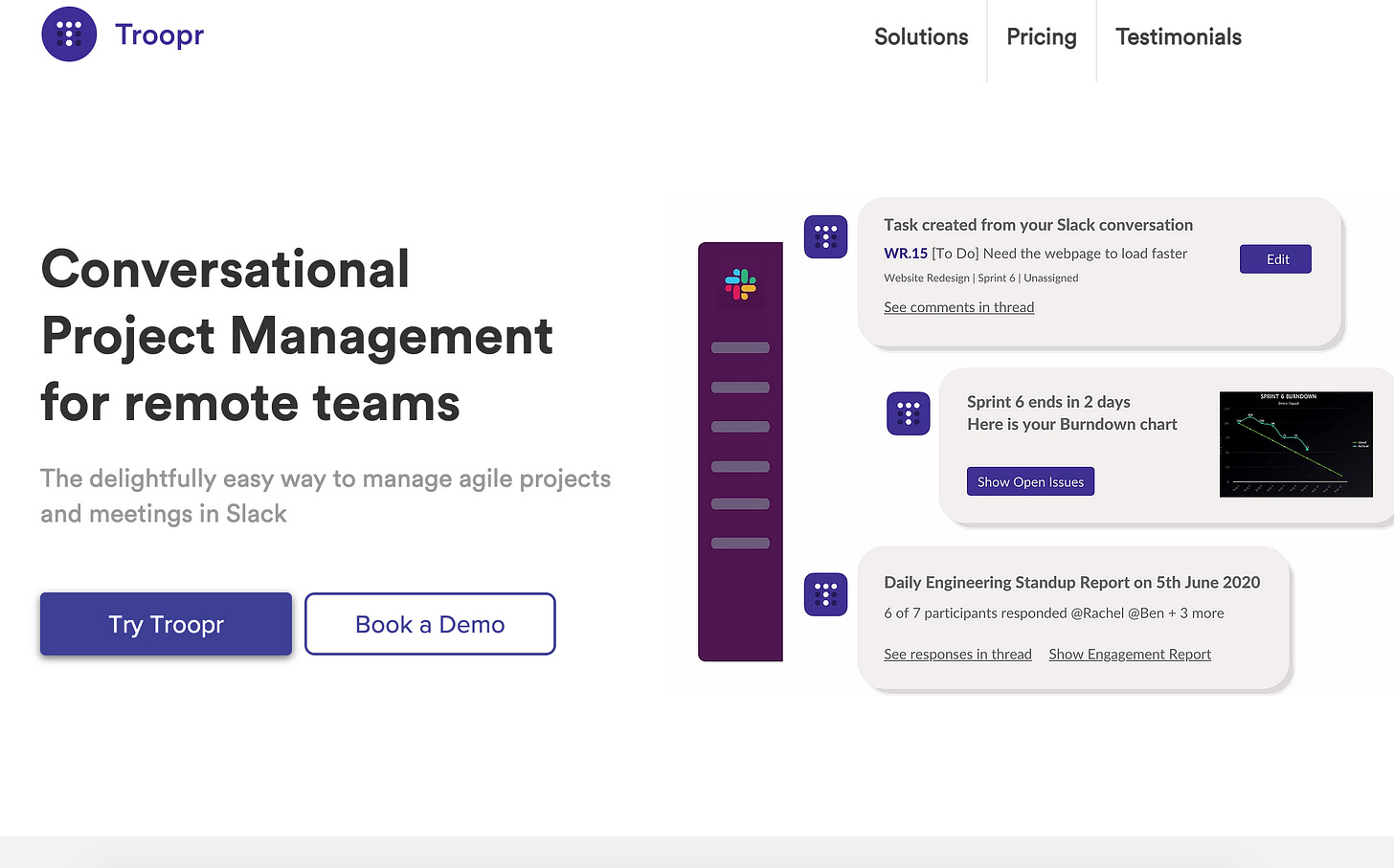Open the Solutions menu item
The image size is (1394, 868).
tap(921, 37)
